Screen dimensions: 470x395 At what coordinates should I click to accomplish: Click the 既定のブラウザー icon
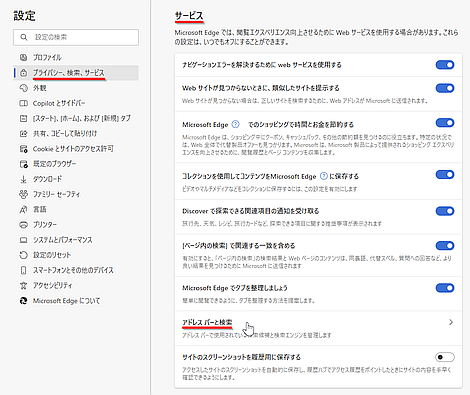[23, 164]
